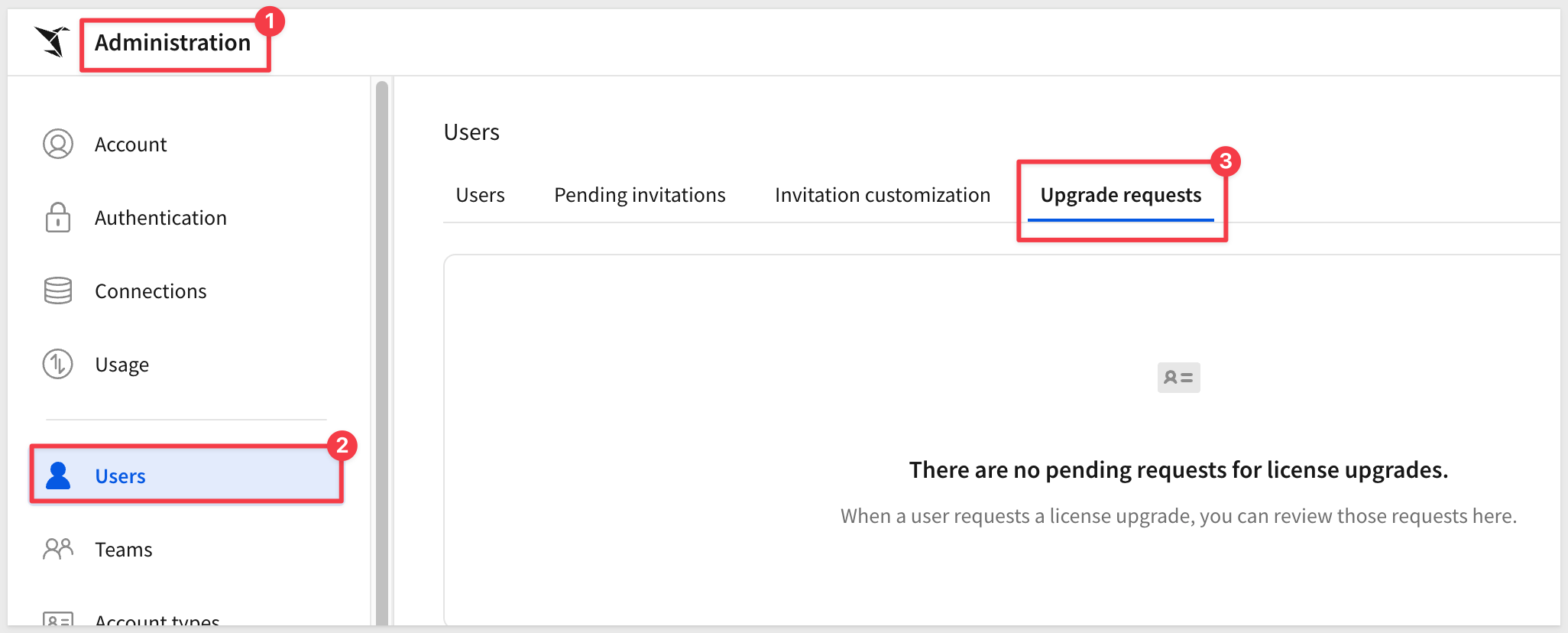Click the sidebar vertical scrollbar
1568x633 pixels.
point(382,352)
